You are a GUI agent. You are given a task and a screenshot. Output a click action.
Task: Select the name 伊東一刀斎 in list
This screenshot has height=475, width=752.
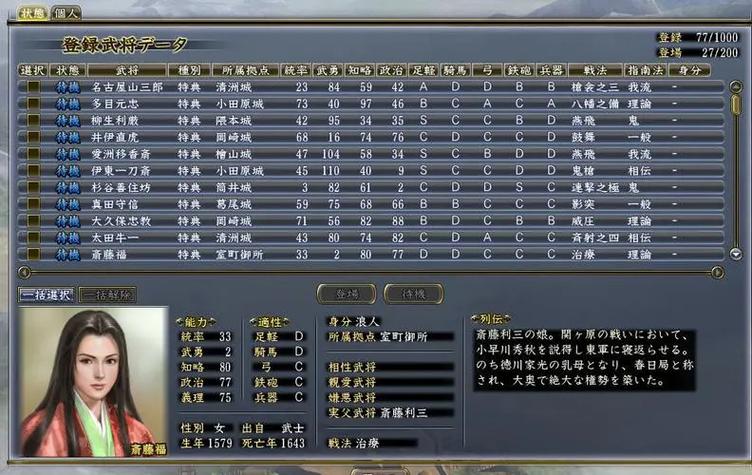[x=121, y=171]
